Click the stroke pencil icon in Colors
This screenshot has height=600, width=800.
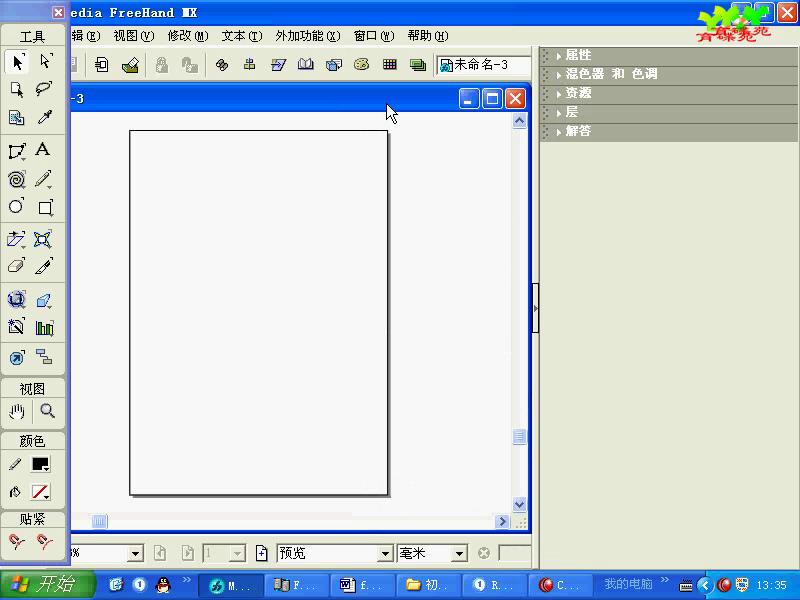[x=15, y=464]
